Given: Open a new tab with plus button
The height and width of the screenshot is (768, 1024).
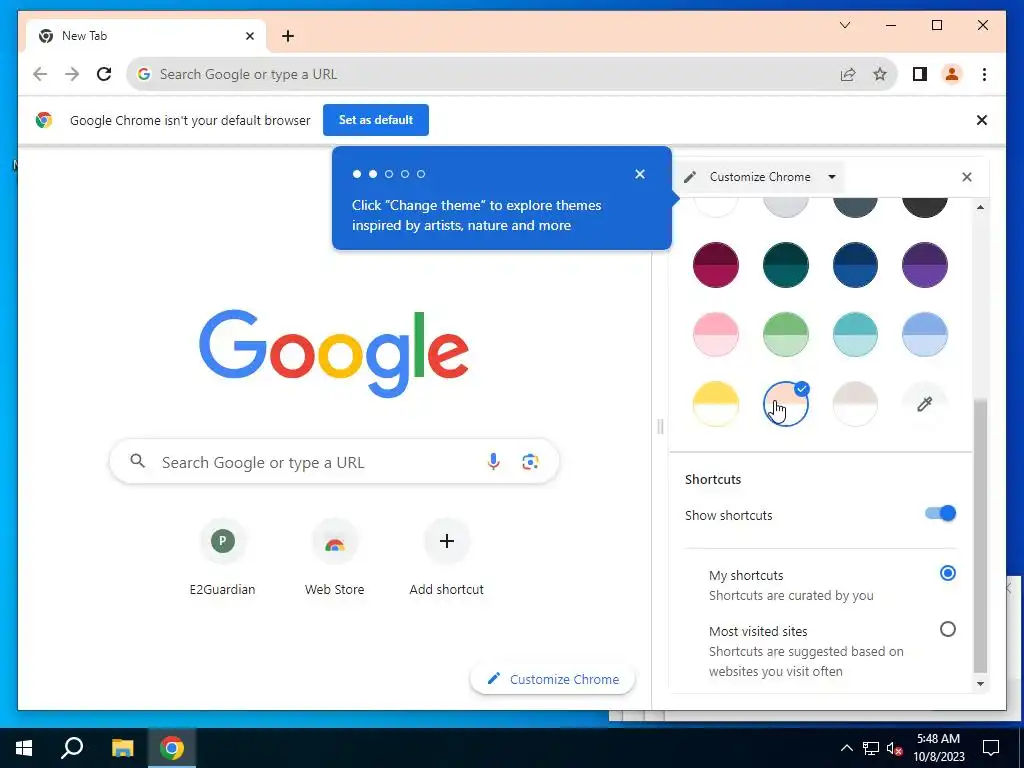Looking at the screenshot, I should click(x=287, y=36).
